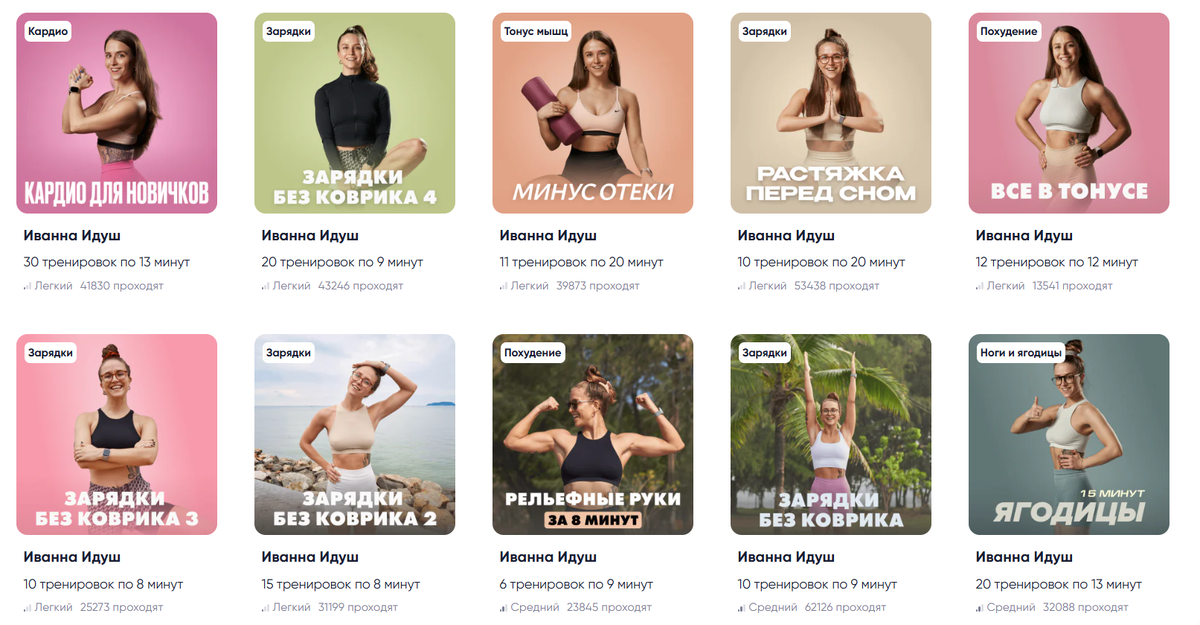Click the Средний difficulty icon by 62126 проходят

coord(741,607)
